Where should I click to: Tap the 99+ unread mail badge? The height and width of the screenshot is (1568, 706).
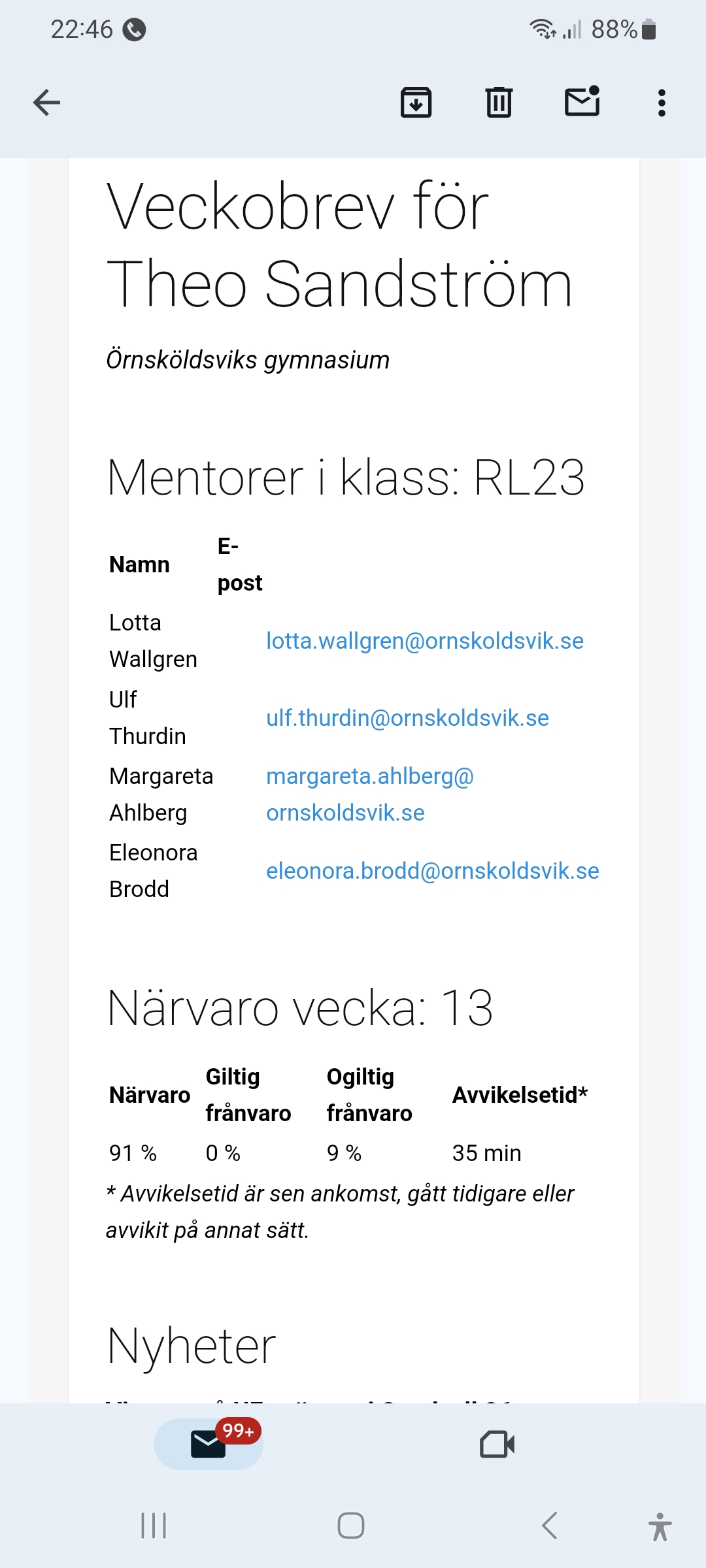pyautogui.click(x=238, y=1431)
